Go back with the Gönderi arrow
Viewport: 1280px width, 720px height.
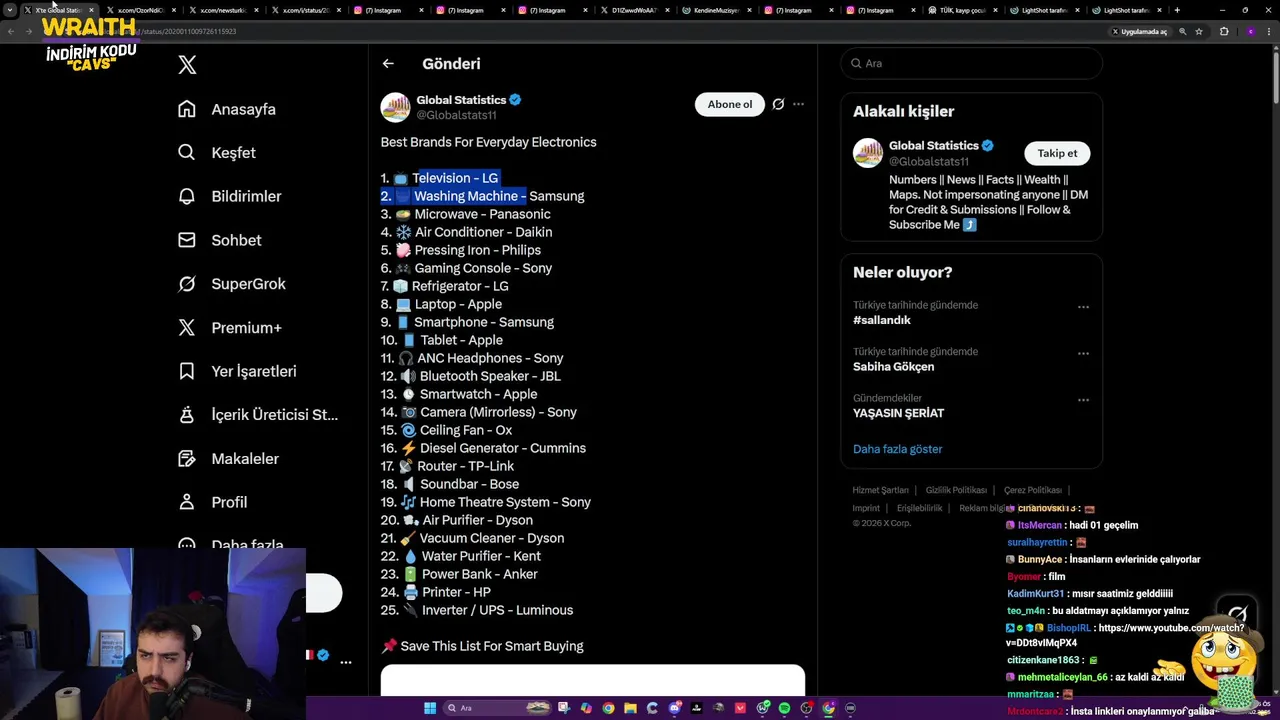(388, 63)
